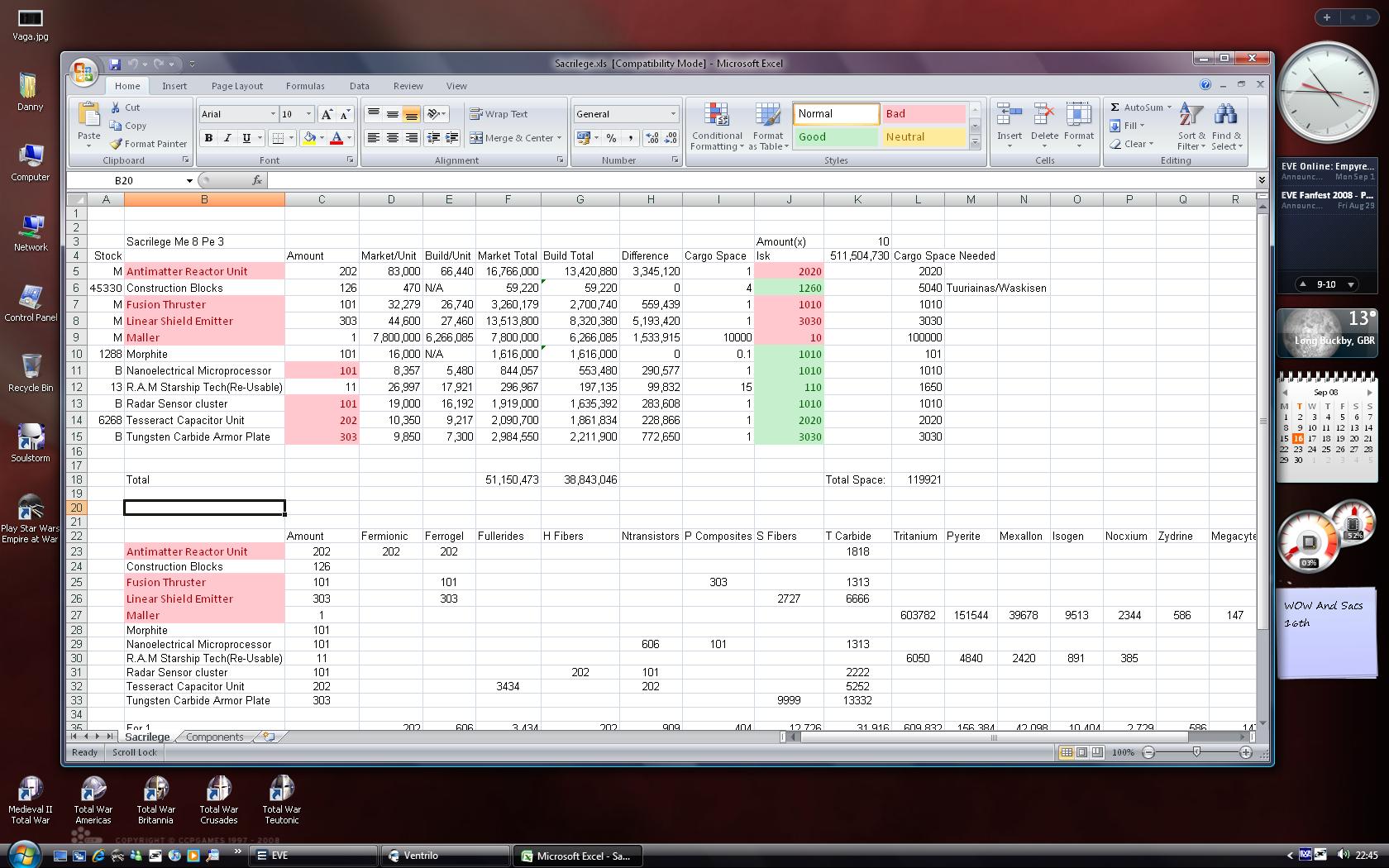
Task: Open Conditional Formatting options
Action: click(717, 126)
